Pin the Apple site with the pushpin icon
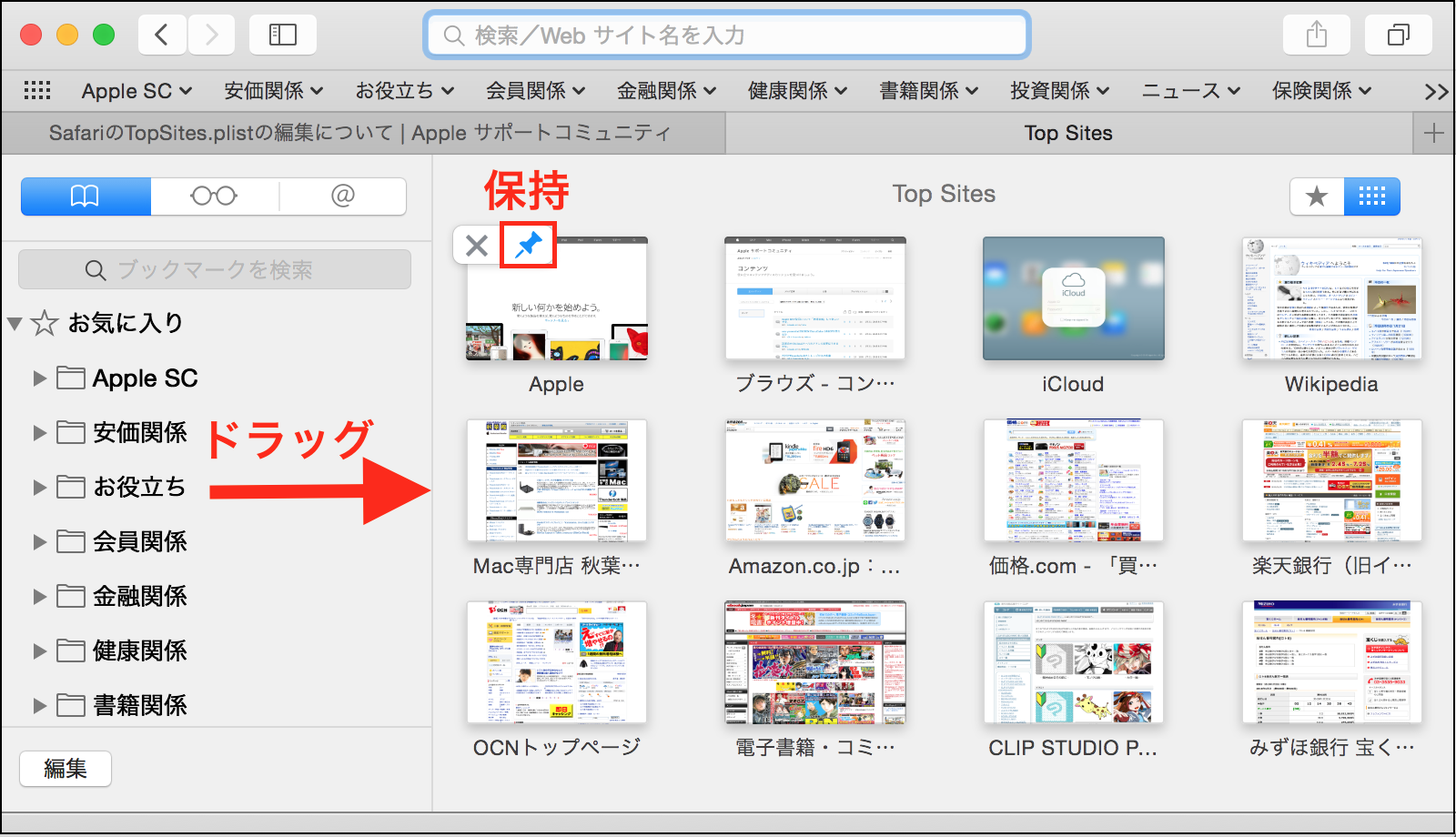The image size is (1456, 837). click(528, 245)
